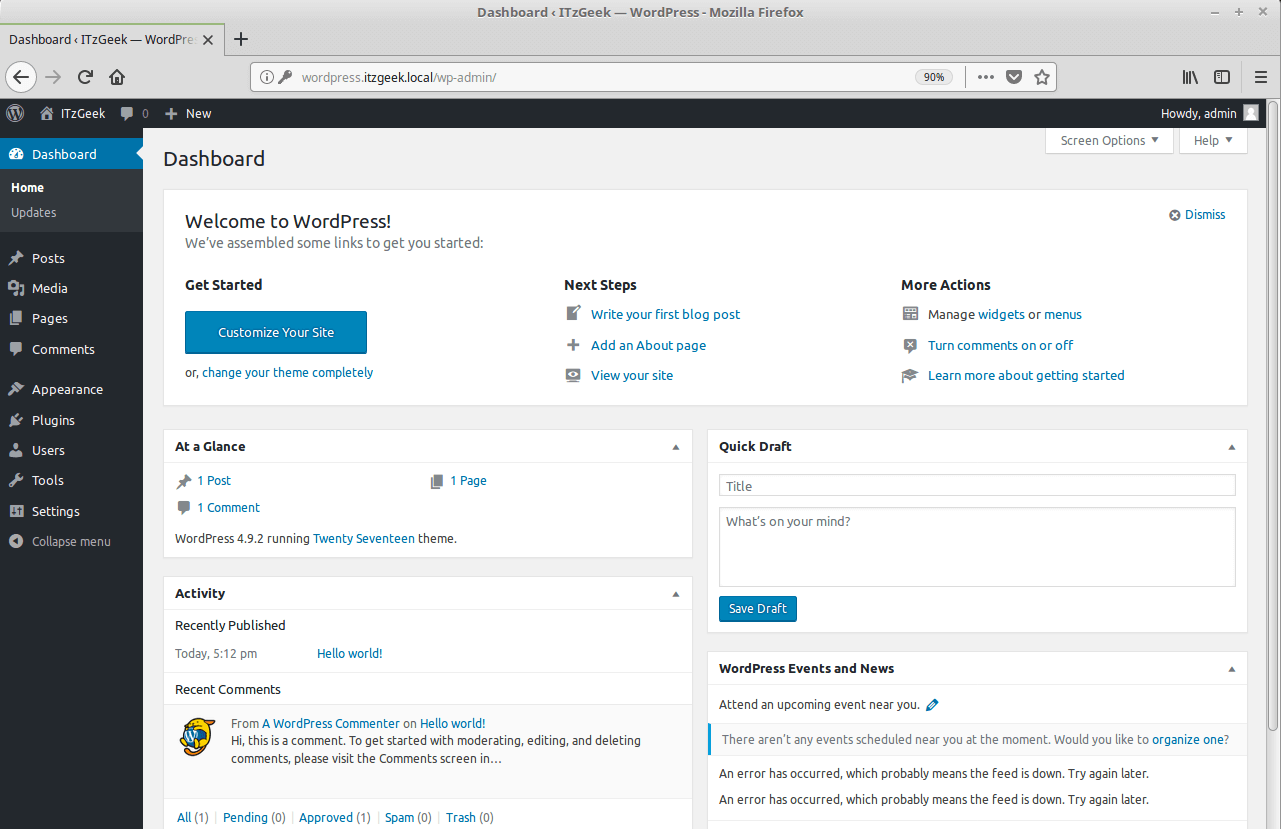The image size is (1281, 829).
Task: Open comments bubble in admin bar
Action: tap(127, 114)
